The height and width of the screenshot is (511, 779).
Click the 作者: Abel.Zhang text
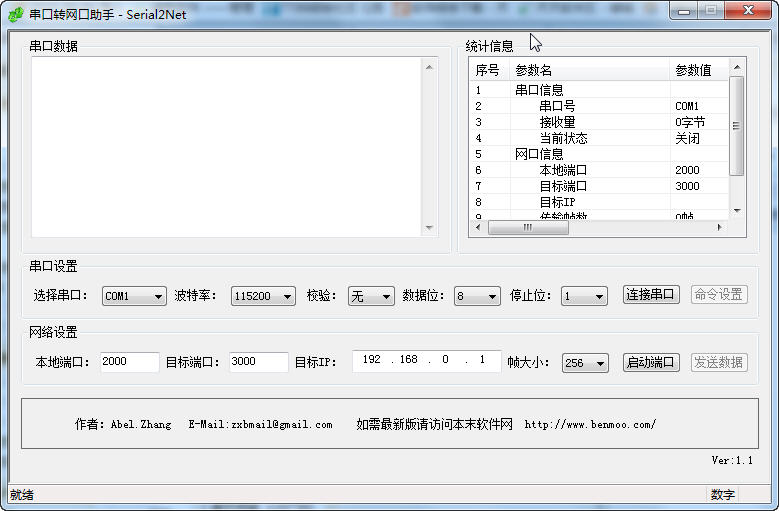point(123,424)
